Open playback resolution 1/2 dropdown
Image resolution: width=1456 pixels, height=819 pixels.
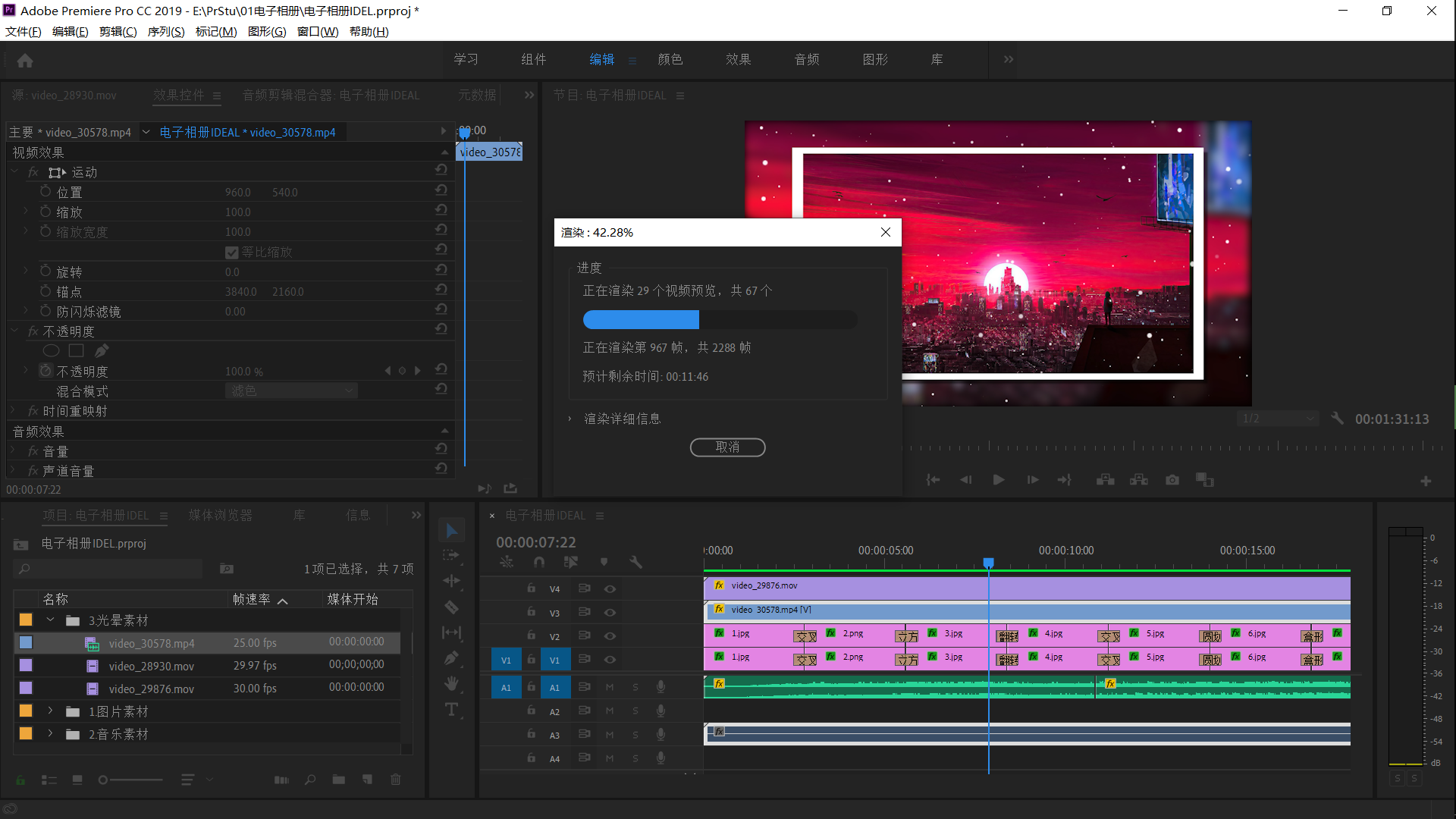coord(1279,419)
